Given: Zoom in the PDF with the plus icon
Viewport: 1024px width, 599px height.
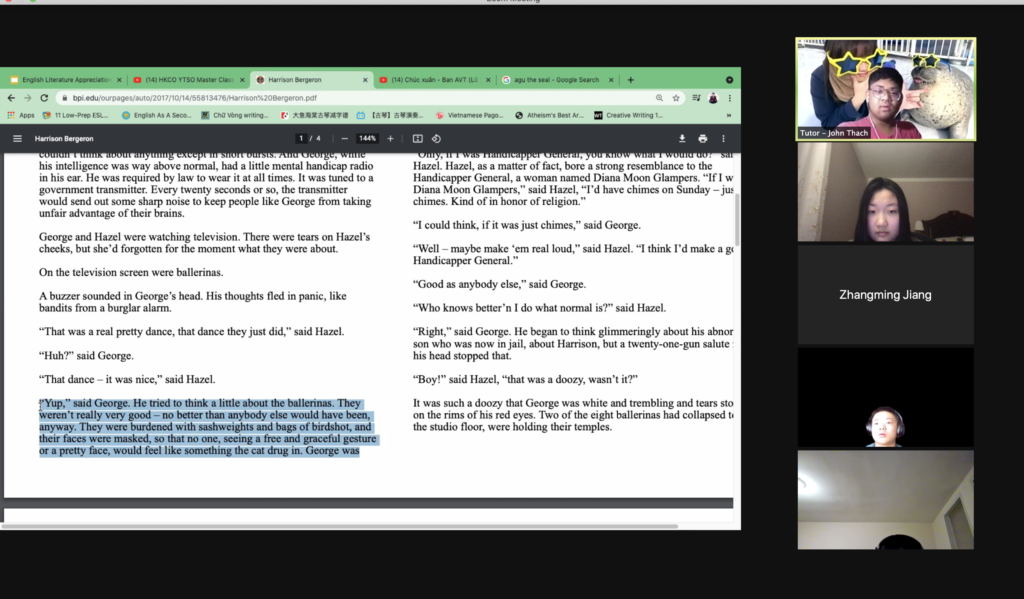Looking at the screenshot, I should 391,138.
